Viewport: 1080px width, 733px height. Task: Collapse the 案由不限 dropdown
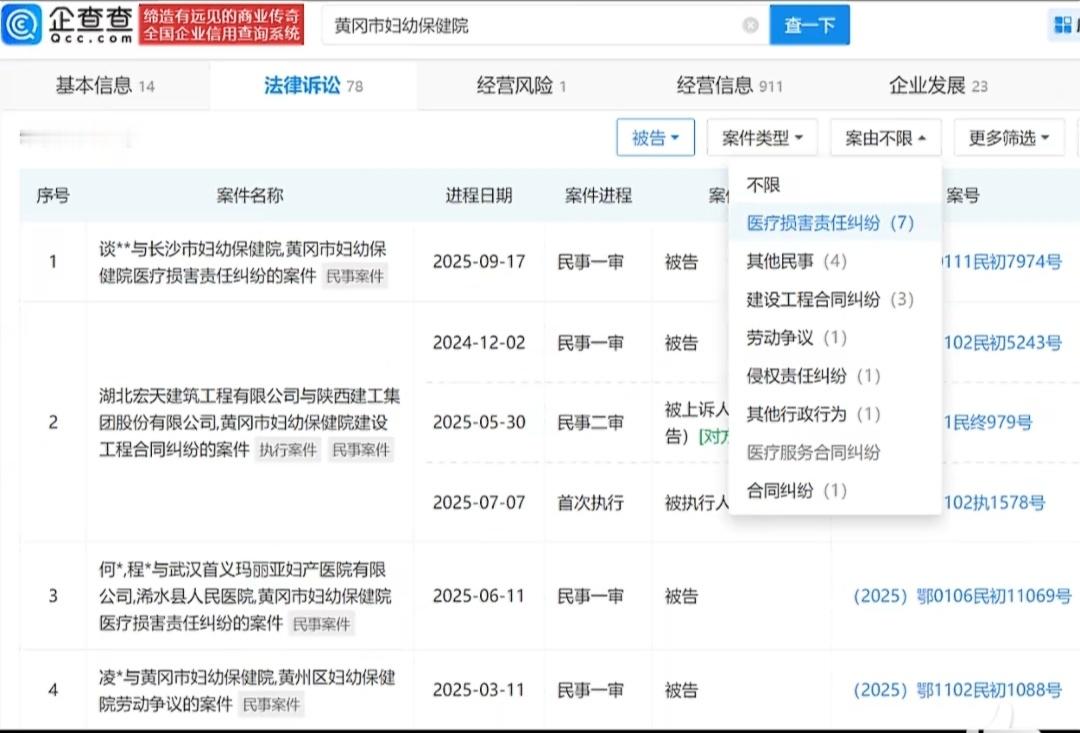(884, 138)
